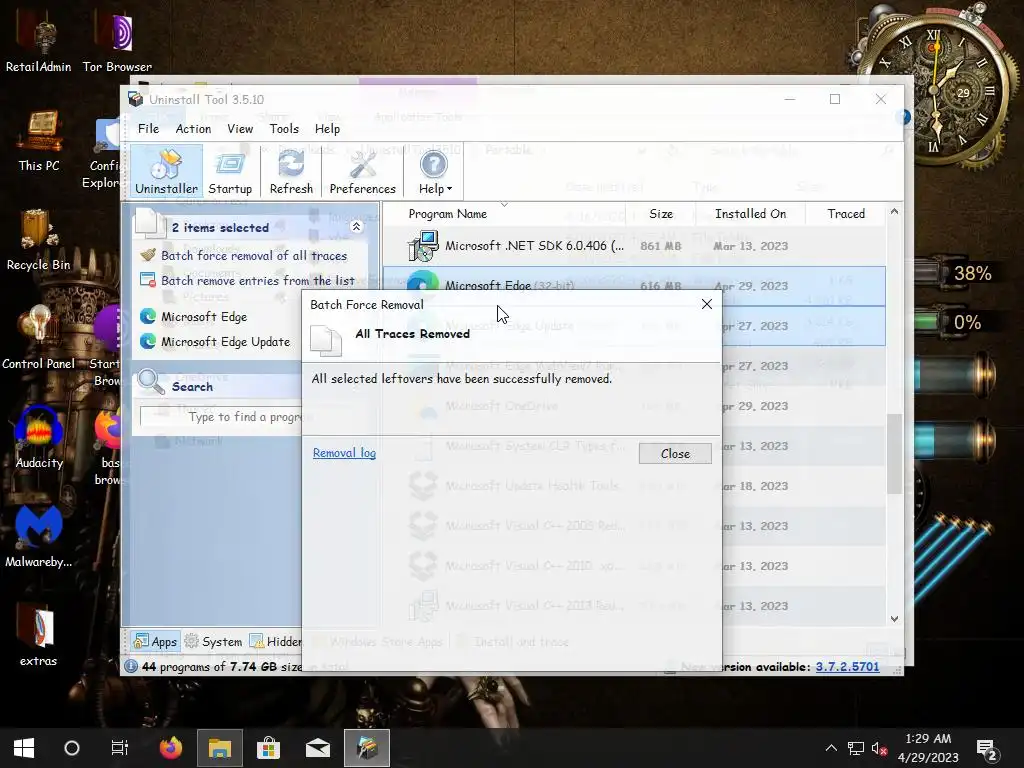Open the Malwarebytes desktop icon

click(39, 536)
